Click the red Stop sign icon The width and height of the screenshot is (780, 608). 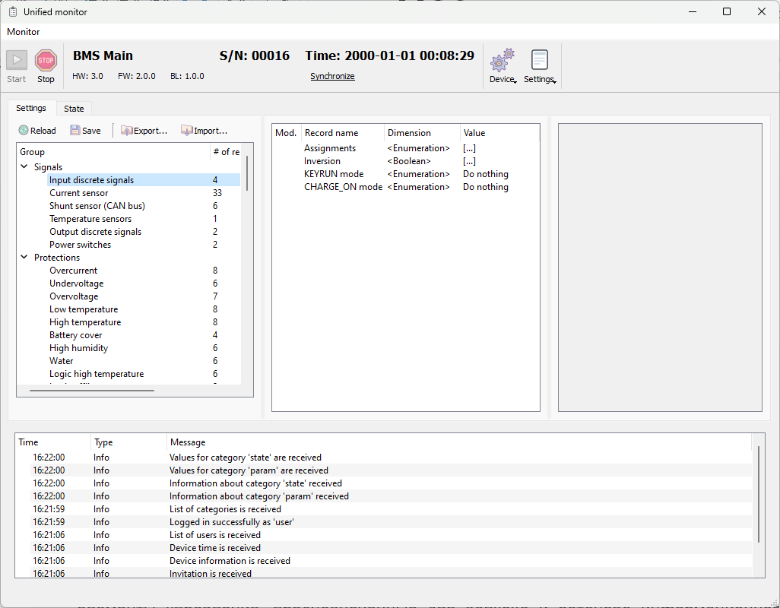[46, 60]
